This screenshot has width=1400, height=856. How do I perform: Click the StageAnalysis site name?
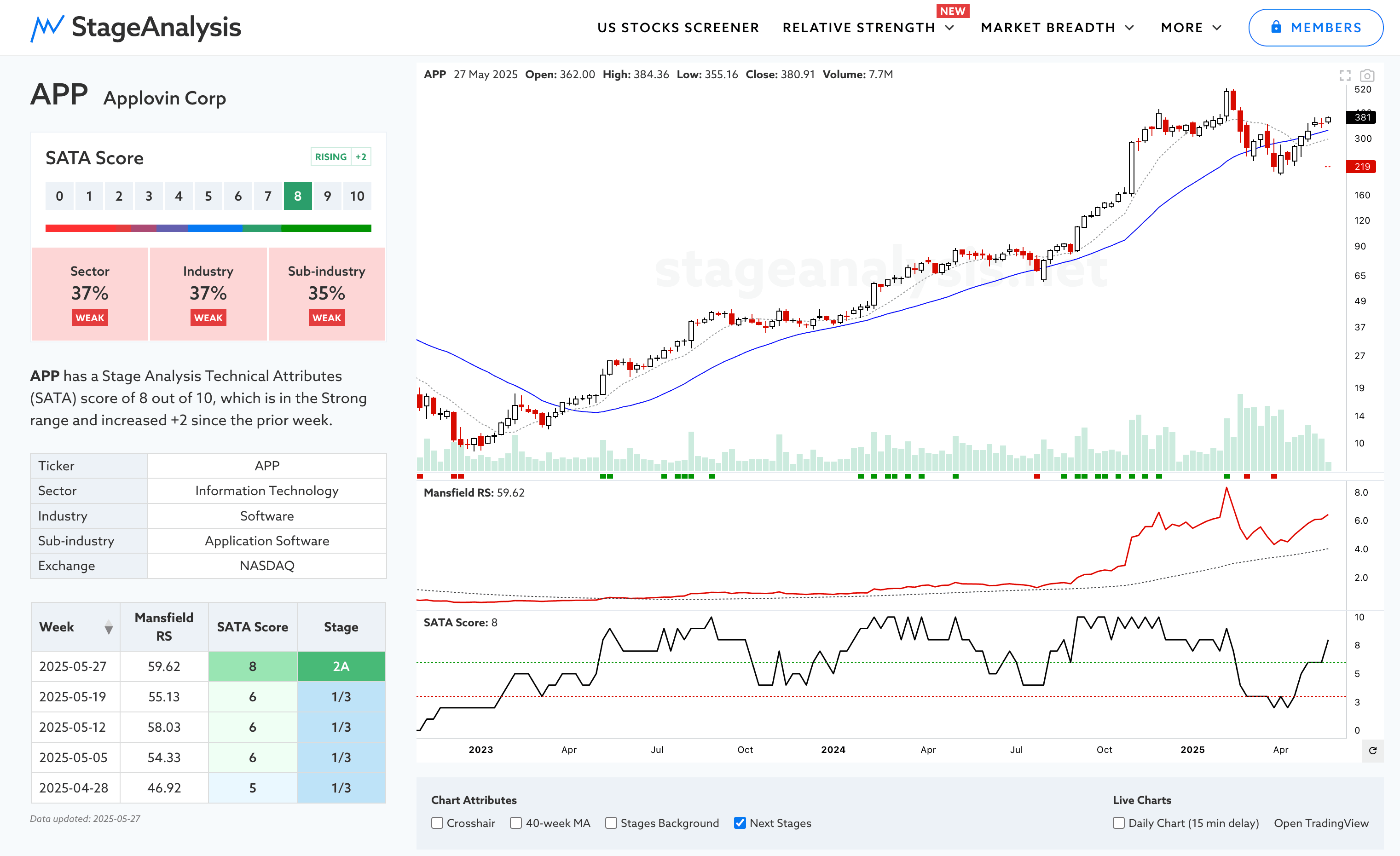coord(156,27)
